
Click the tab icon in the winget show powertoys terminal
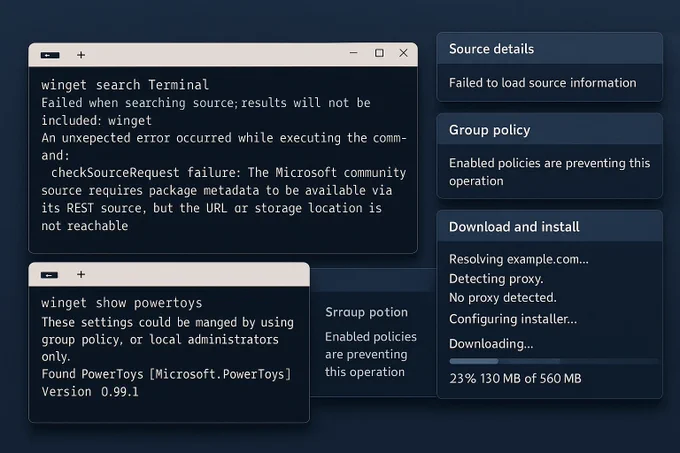point(49,275)
